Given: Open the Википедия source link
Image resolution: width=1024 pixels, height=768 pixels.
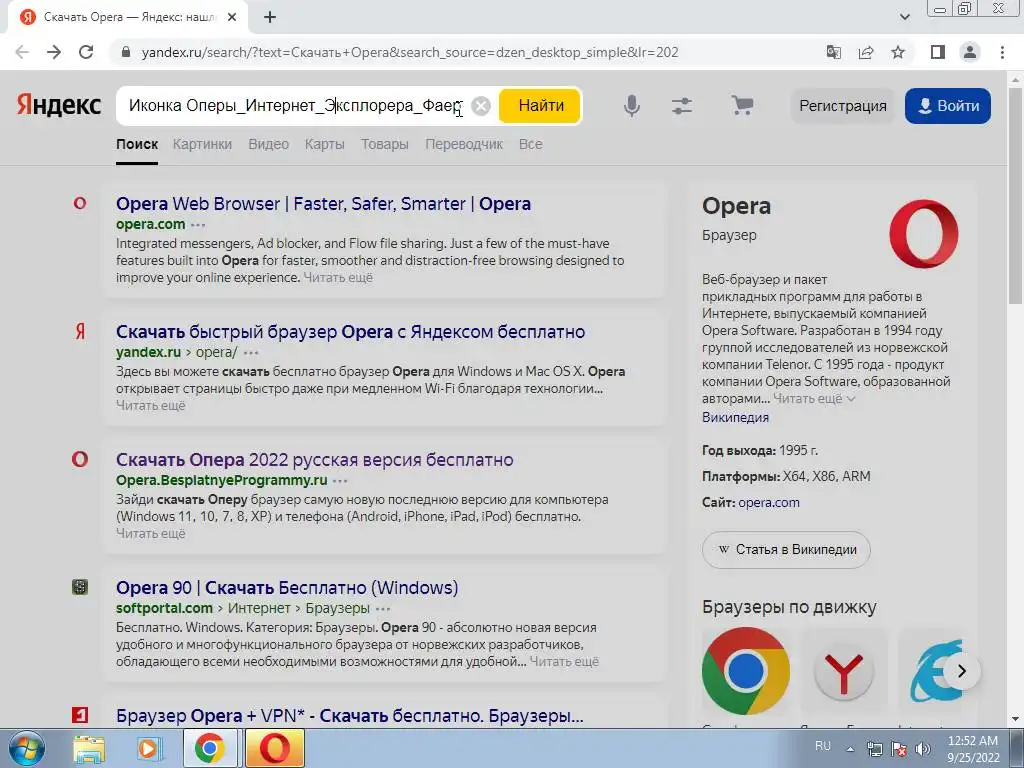Looking at the screenshot, I should pyautogui.click(x=735, y=417).
